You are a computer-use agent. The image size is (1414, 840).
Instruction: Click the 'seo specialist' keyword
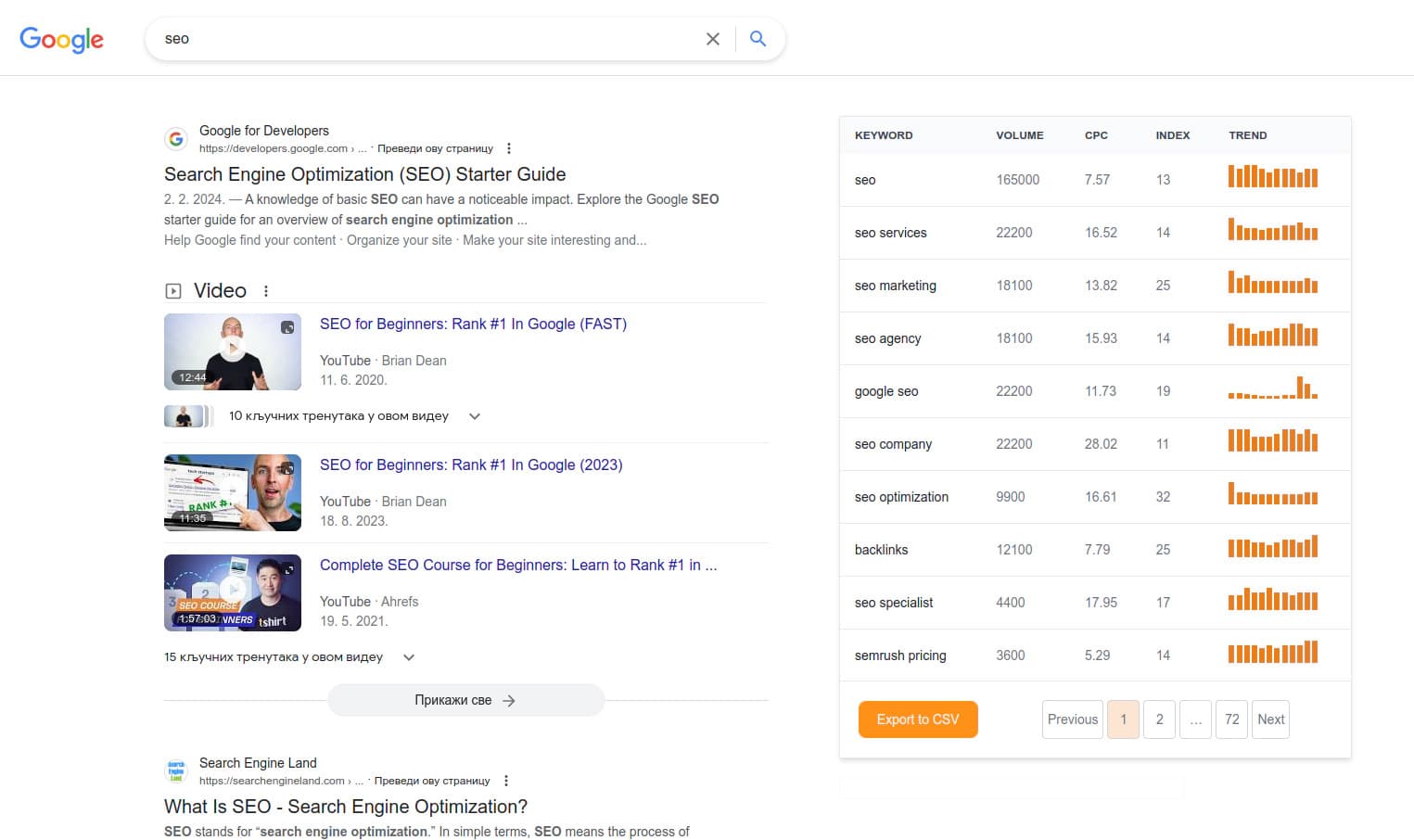[894, 603]
